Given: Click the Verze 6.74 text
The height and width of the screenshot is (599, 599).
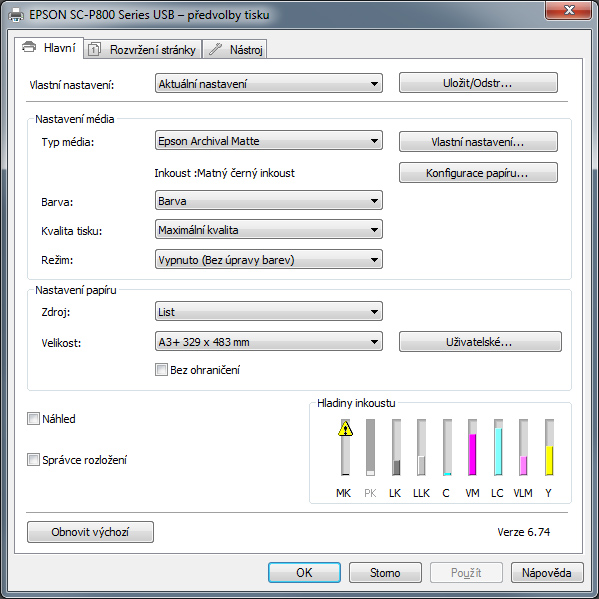Looking at the screenshot, I should (523, 532).
